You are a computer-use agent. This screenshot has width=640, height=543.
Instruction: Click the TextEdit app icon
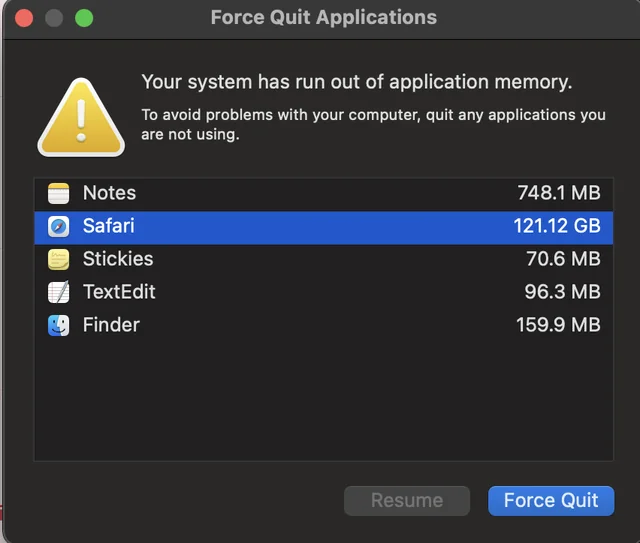pos(59,292)
